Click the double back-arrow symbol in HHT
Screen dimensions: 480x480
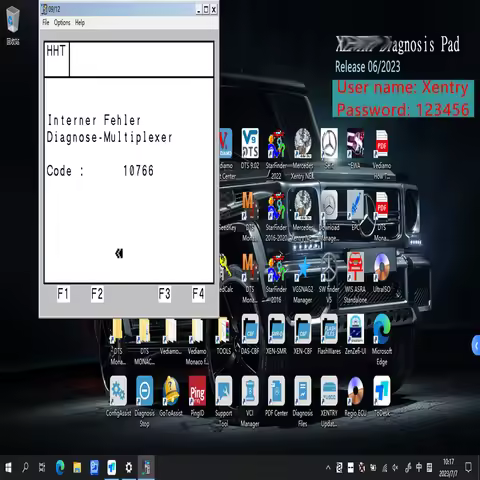pos(119,254)
